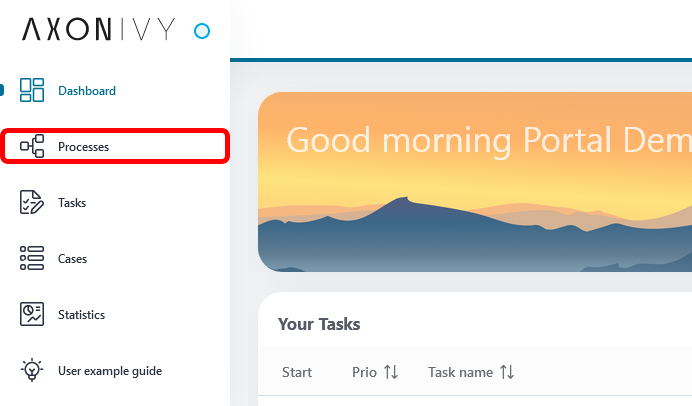The width and height of the screenshot is (692, 406).
Task: Click the User example guide lightbulb icon
Action: [x=32, y=370]
